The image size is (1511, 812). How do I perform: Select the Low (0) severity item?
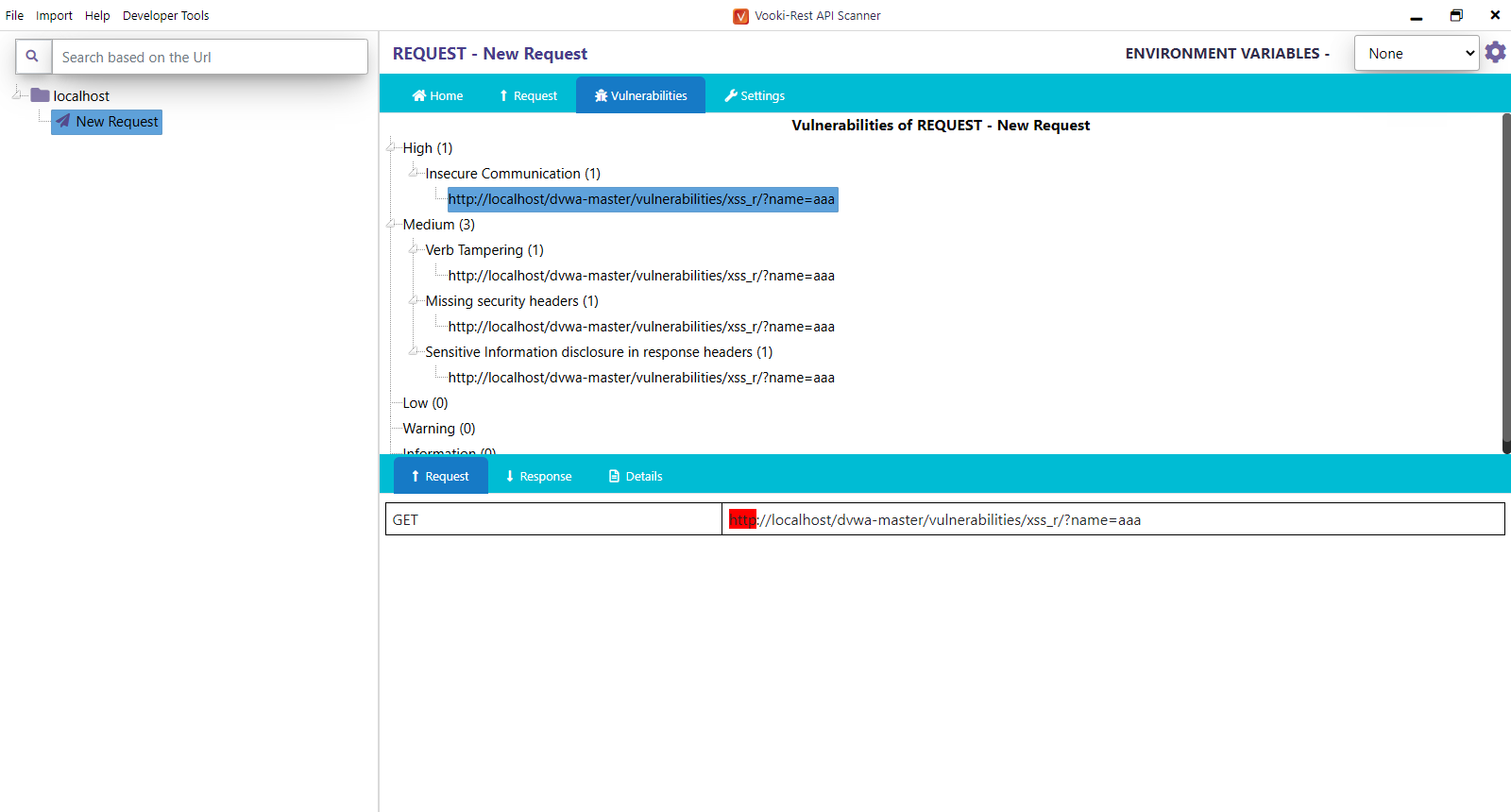425,403
